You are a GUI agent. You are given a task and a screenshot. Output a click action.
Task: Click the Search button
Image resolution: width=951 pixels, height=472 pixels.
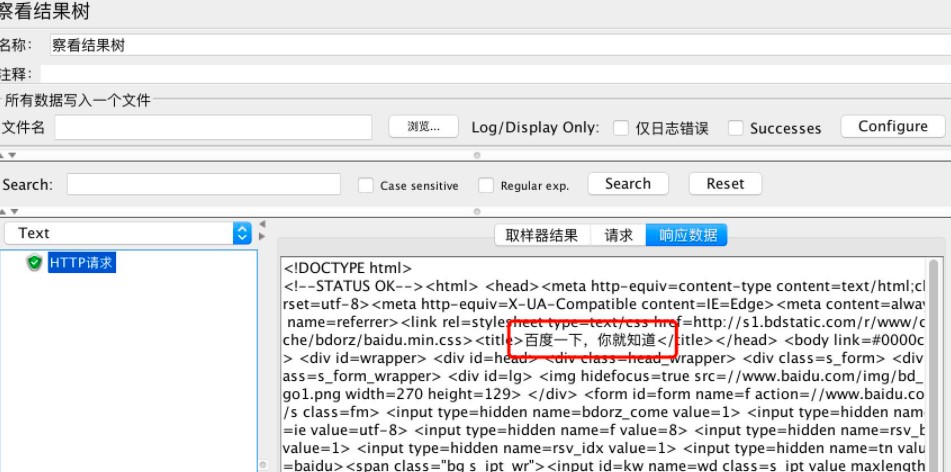click(x=628, y=184)
